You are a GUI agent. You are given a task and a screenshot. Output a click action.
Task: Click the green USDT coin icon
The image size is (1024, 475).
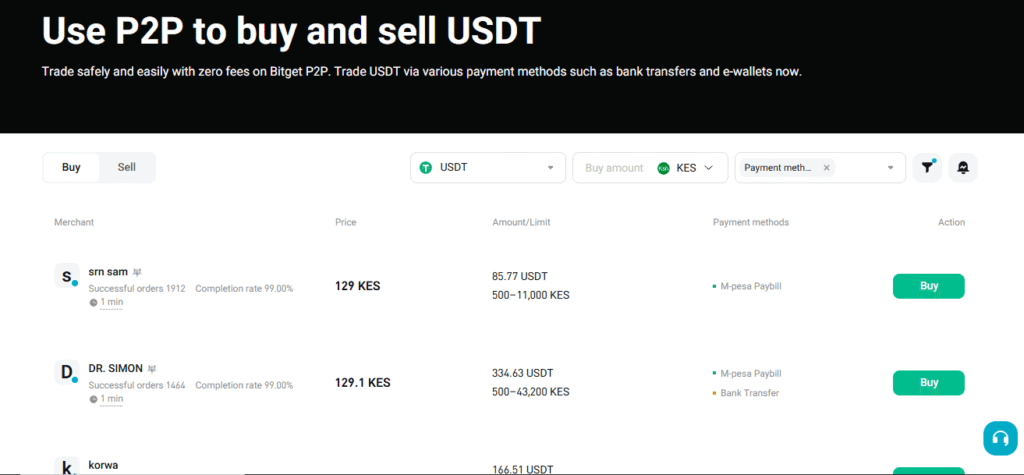click(x=426, y=168)
